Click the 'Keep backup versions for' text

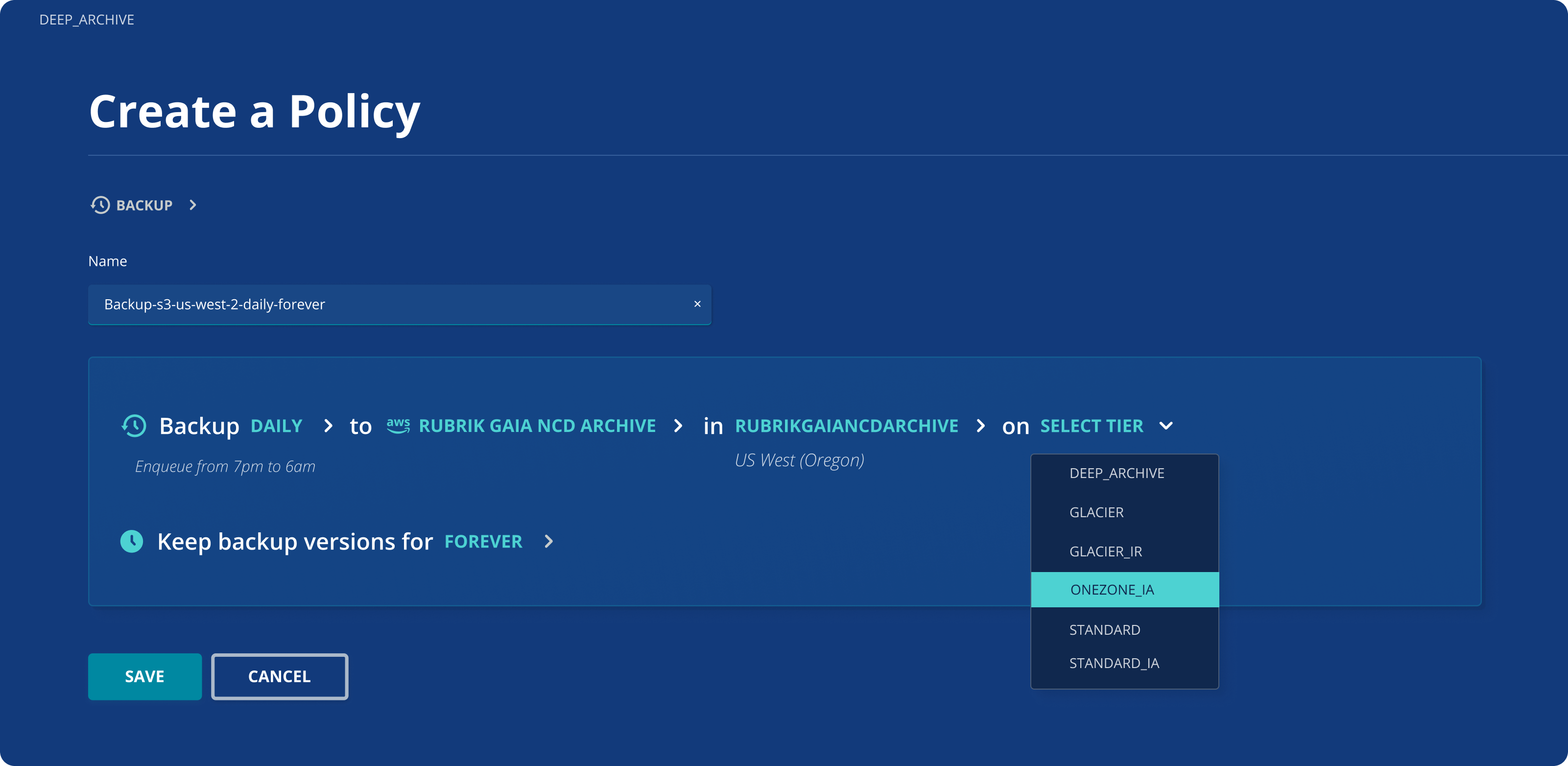(x=295, y=541)
